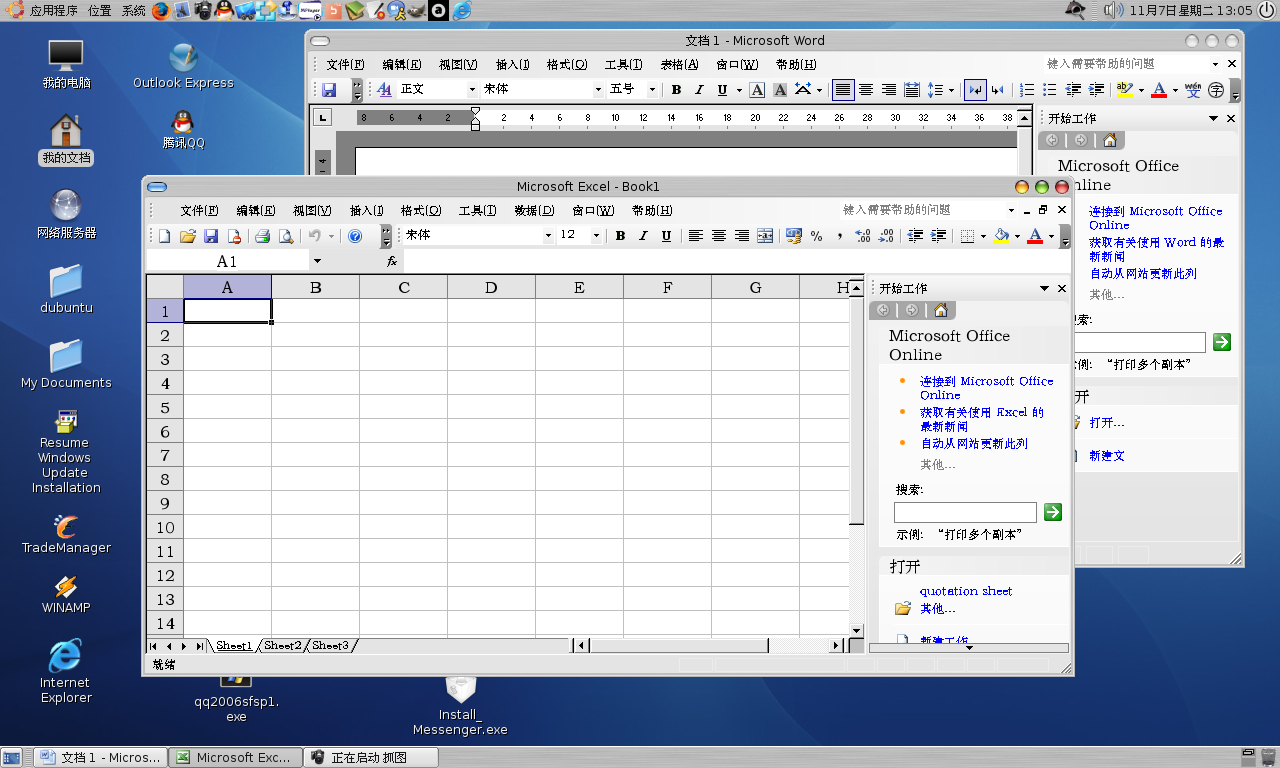Click Bullets list icon in Word
The width and height of the screenshot is (1280, 768).
[1050, 90]
